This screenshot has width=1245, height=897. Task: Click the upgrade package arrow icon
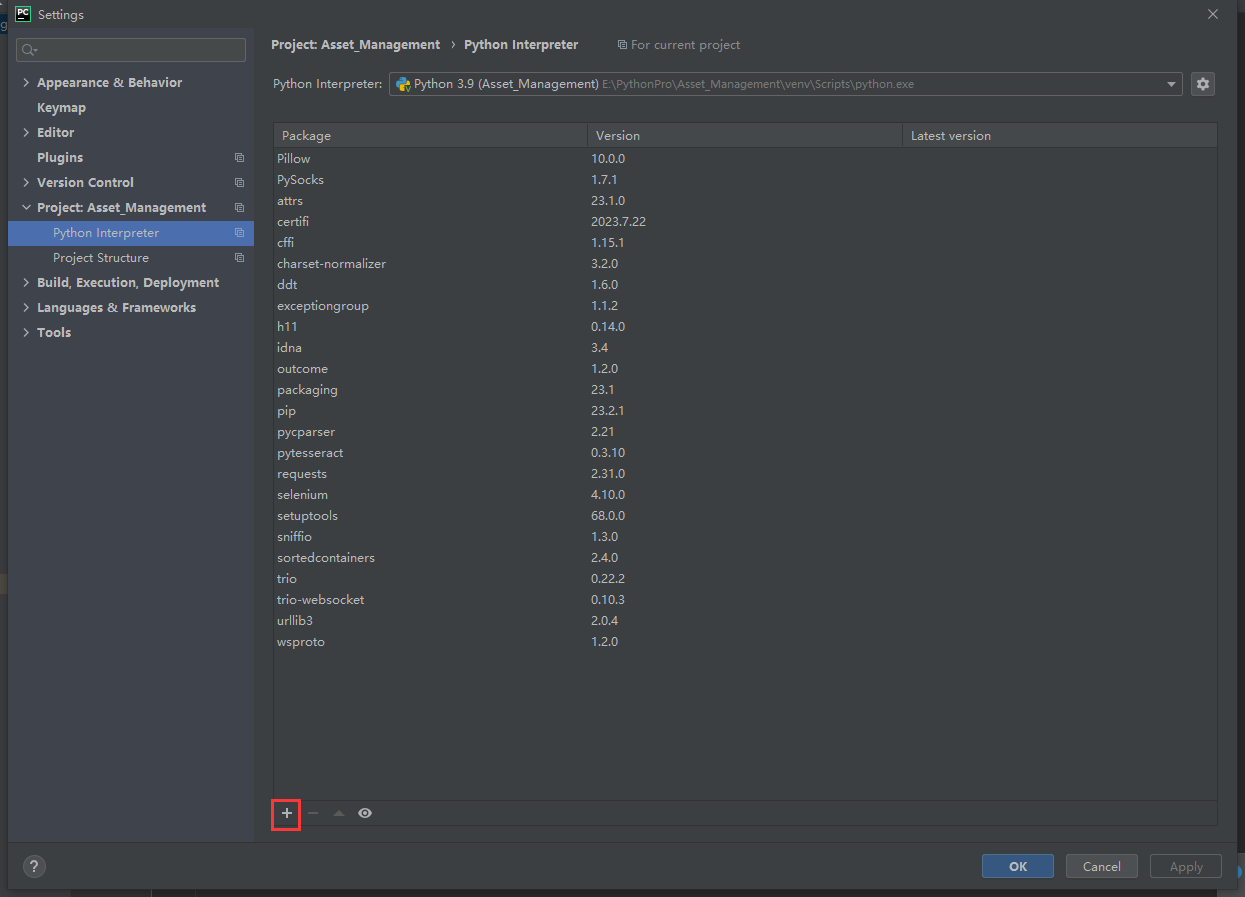[339, 813]
